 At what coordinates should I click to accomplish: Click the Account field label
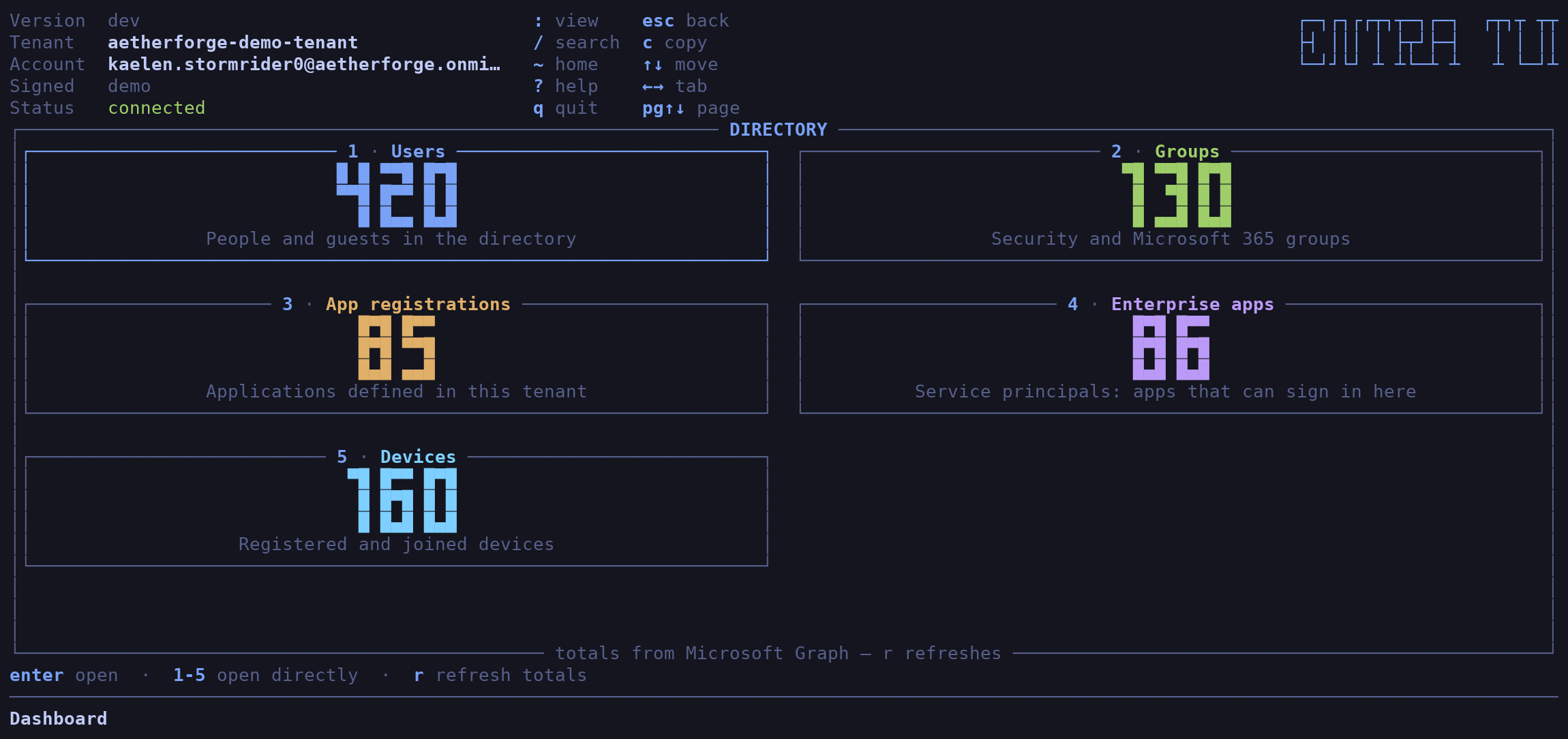click(48, 65)
